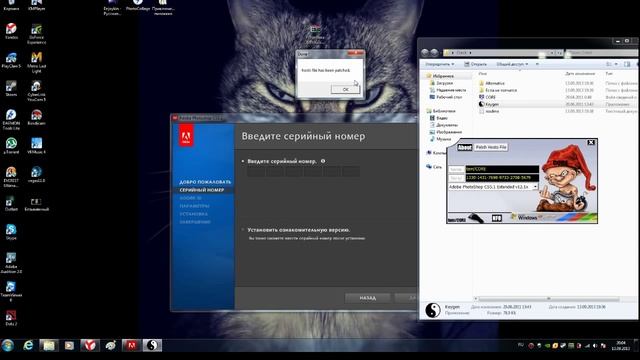
Task: Select the 'Установить ознакомительную версию' option
Action: tap(243, 230)
